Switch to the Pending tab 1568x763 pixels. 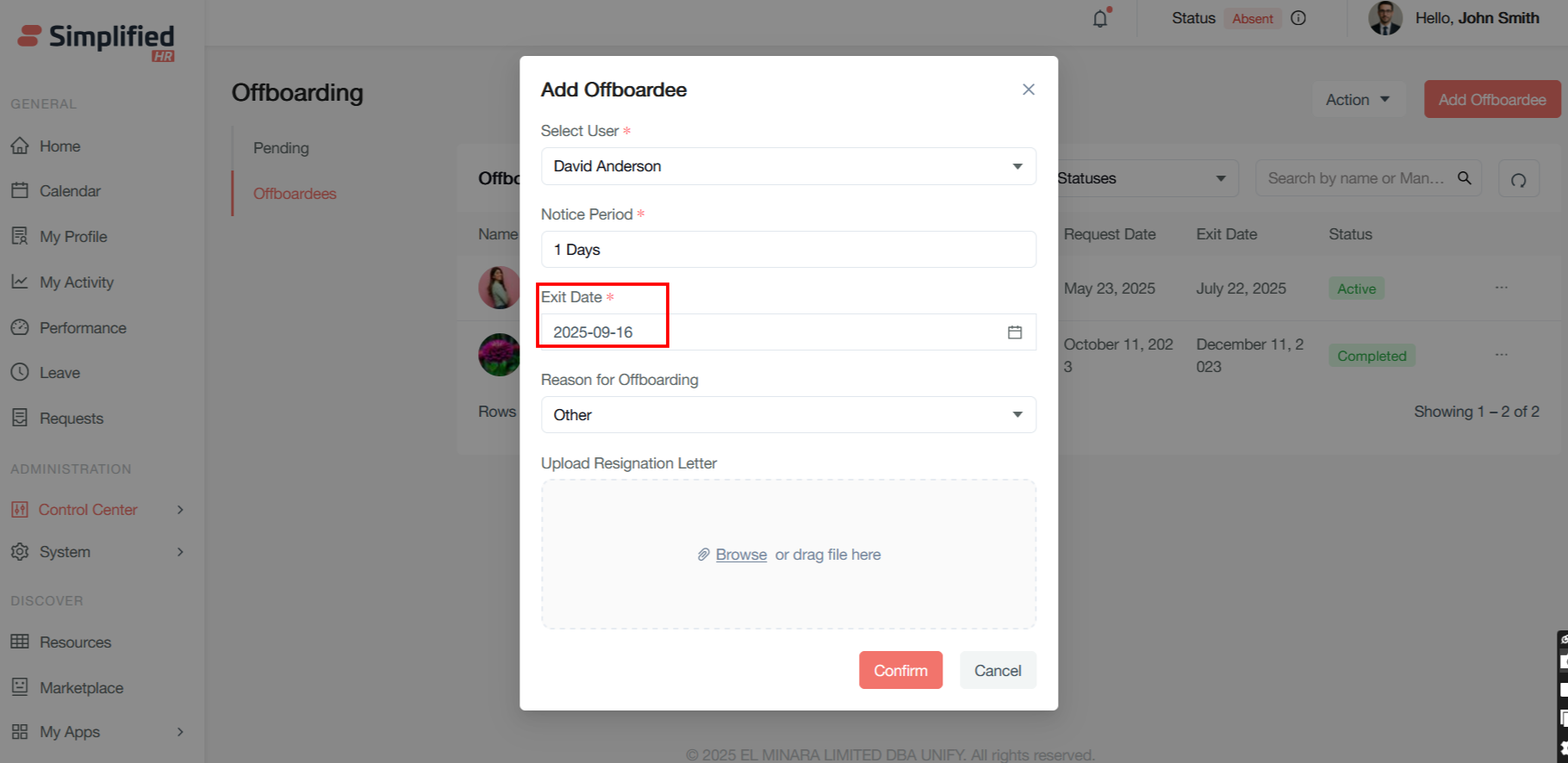tap(281, 148)
